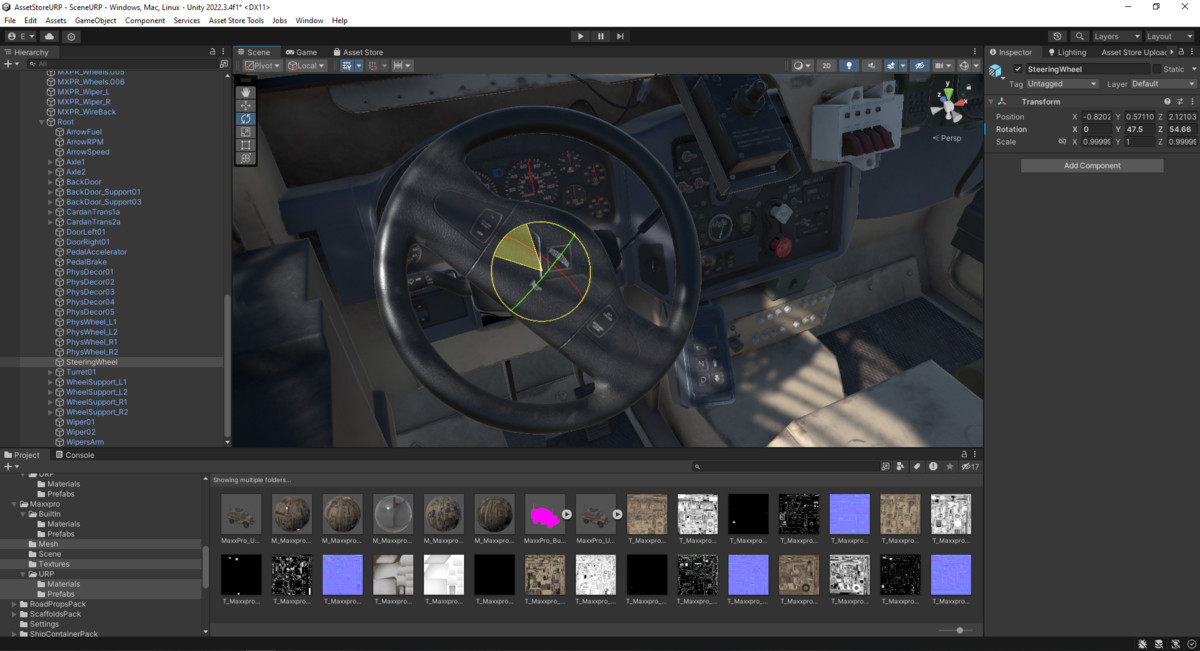Click the Play button
This screenshot has width=1200, height=651.
pos(580,36)
